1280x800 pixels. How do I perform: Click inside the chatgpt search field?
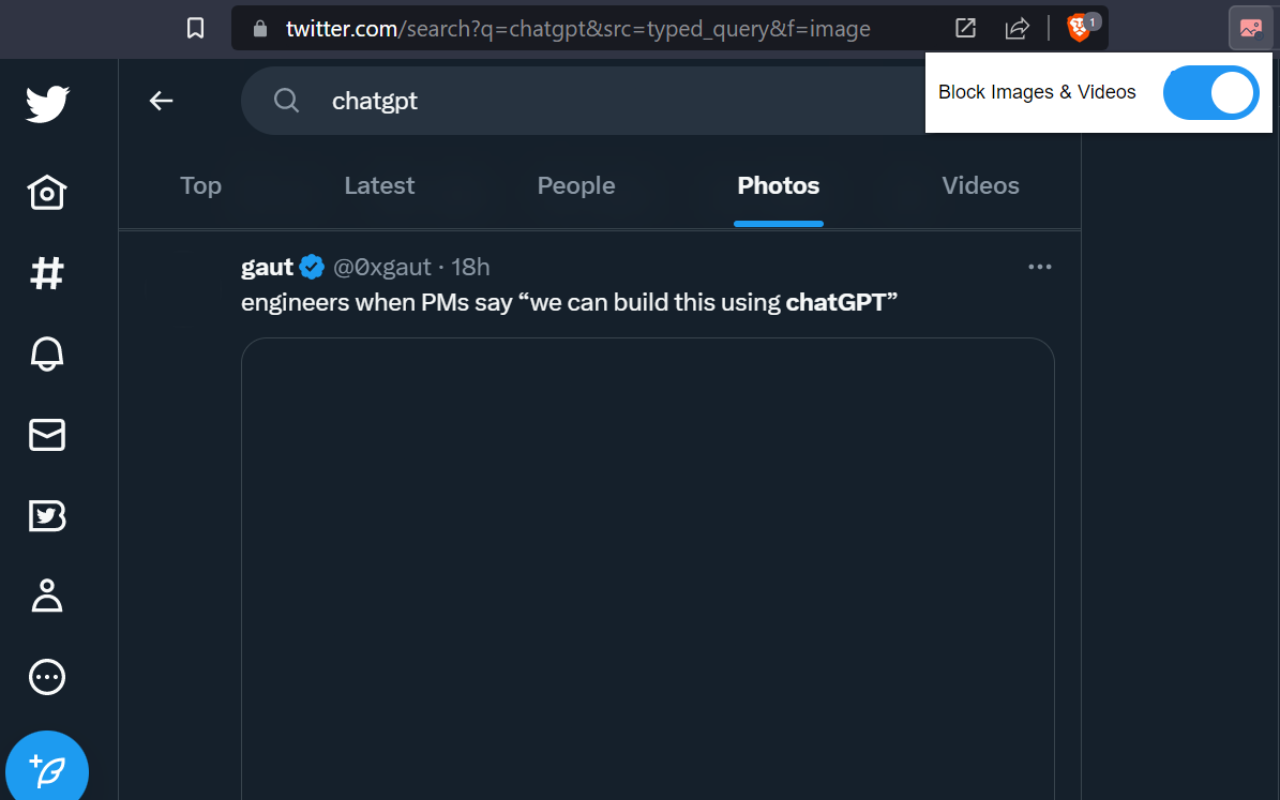click(500, 100)
